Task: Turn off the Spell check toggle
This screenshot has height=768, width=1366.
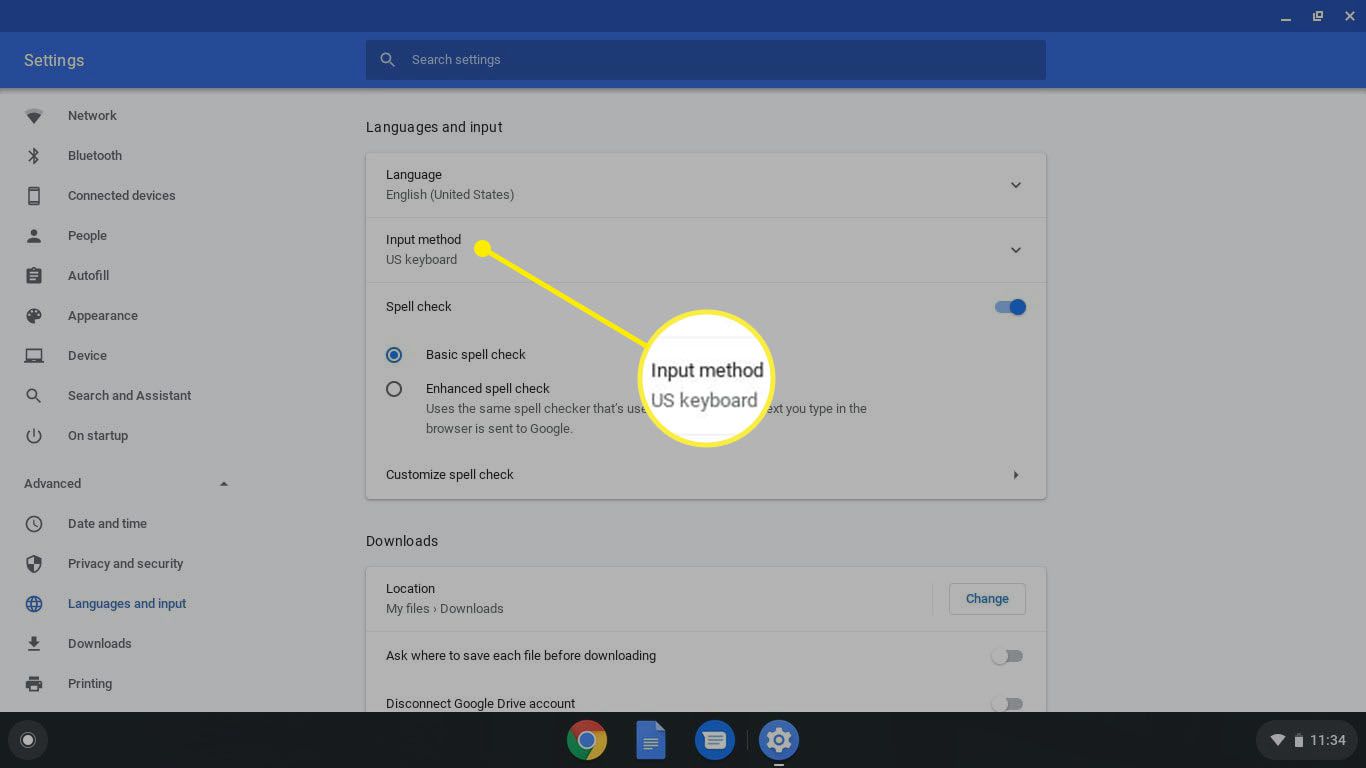Action: (x=1010, y=307)
